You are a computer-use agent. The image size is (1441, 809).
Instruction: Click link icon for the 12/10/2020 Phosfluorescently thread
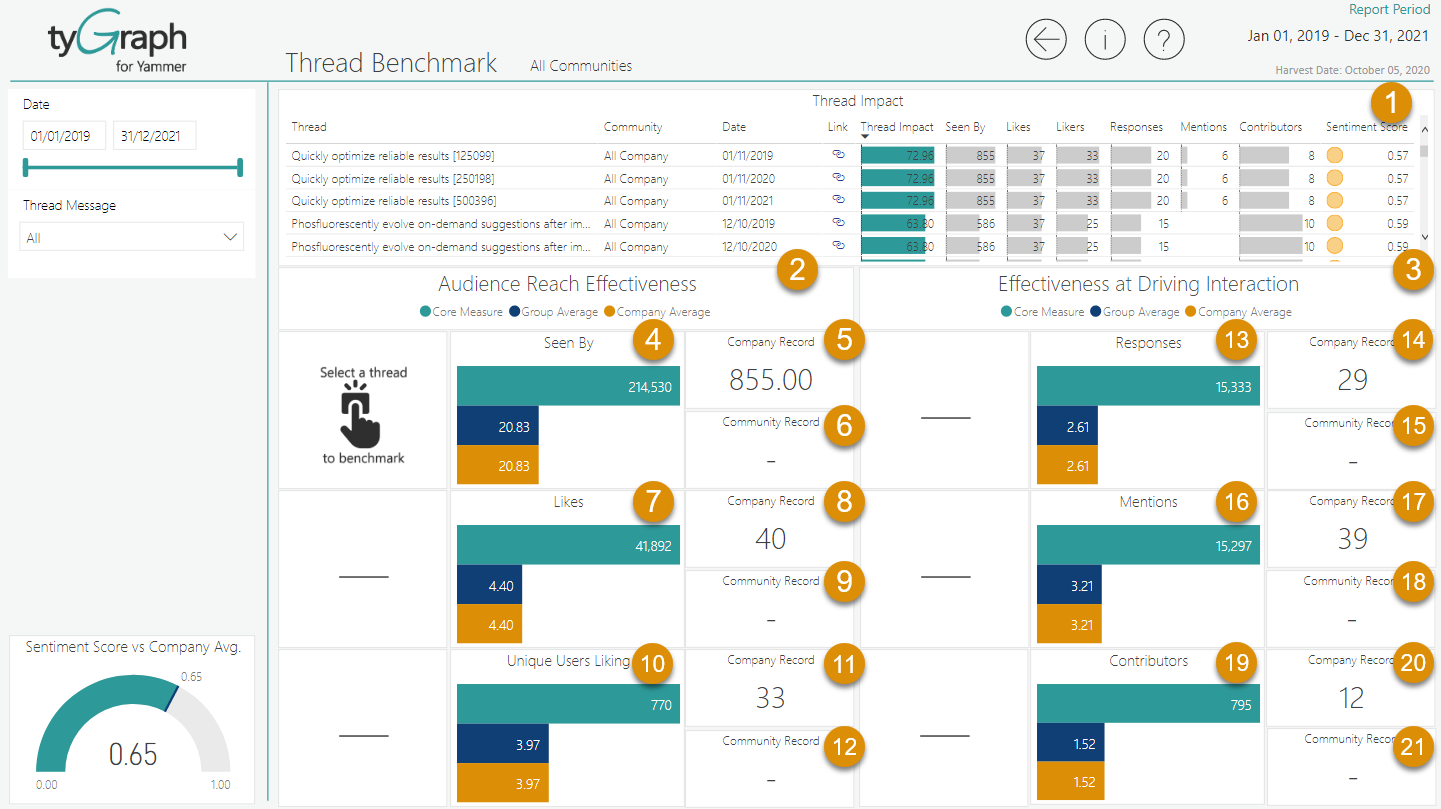click(838, 245)
